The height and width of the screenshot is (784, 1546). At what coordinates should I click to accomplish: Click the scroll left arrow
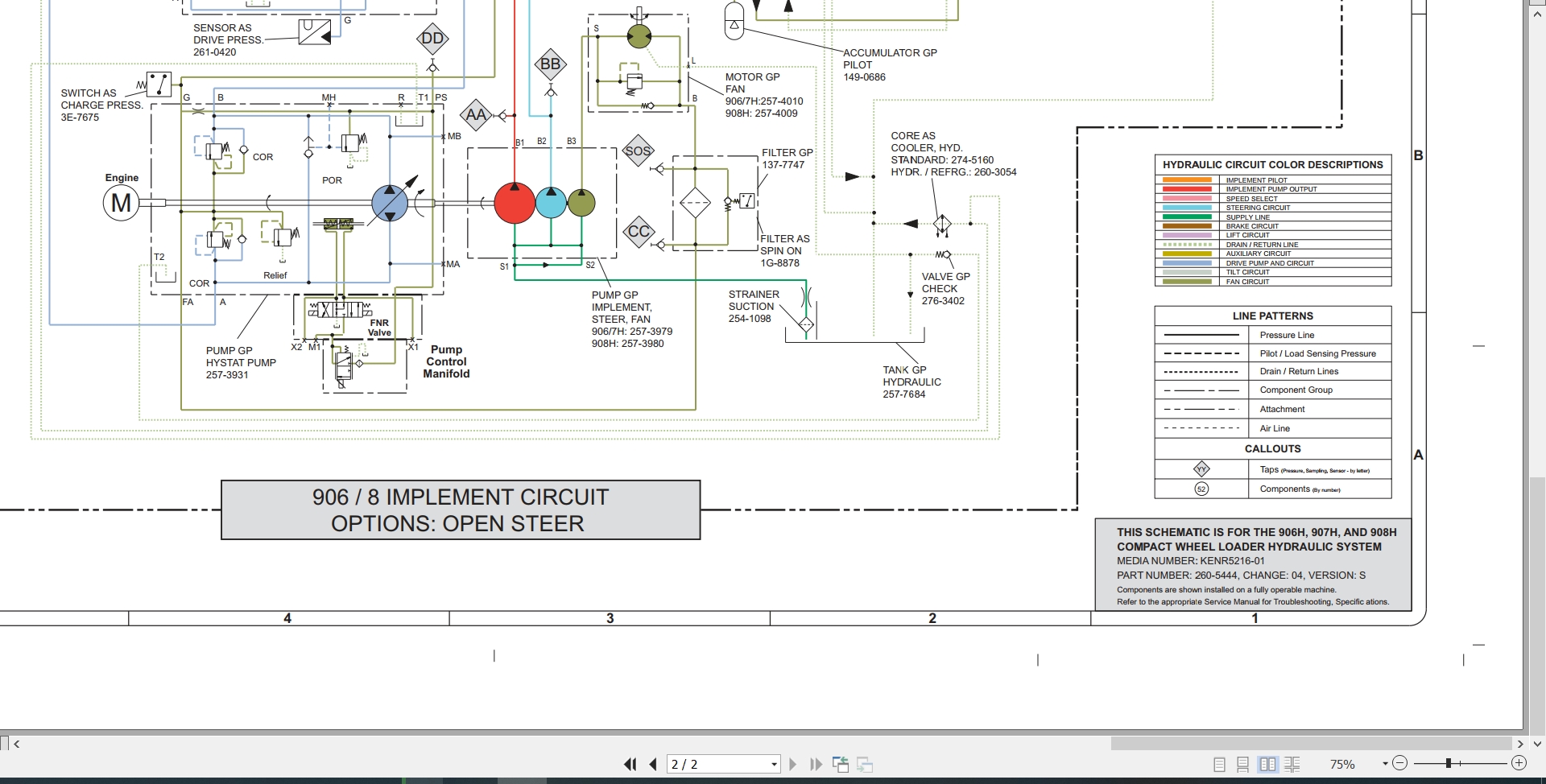16,744
